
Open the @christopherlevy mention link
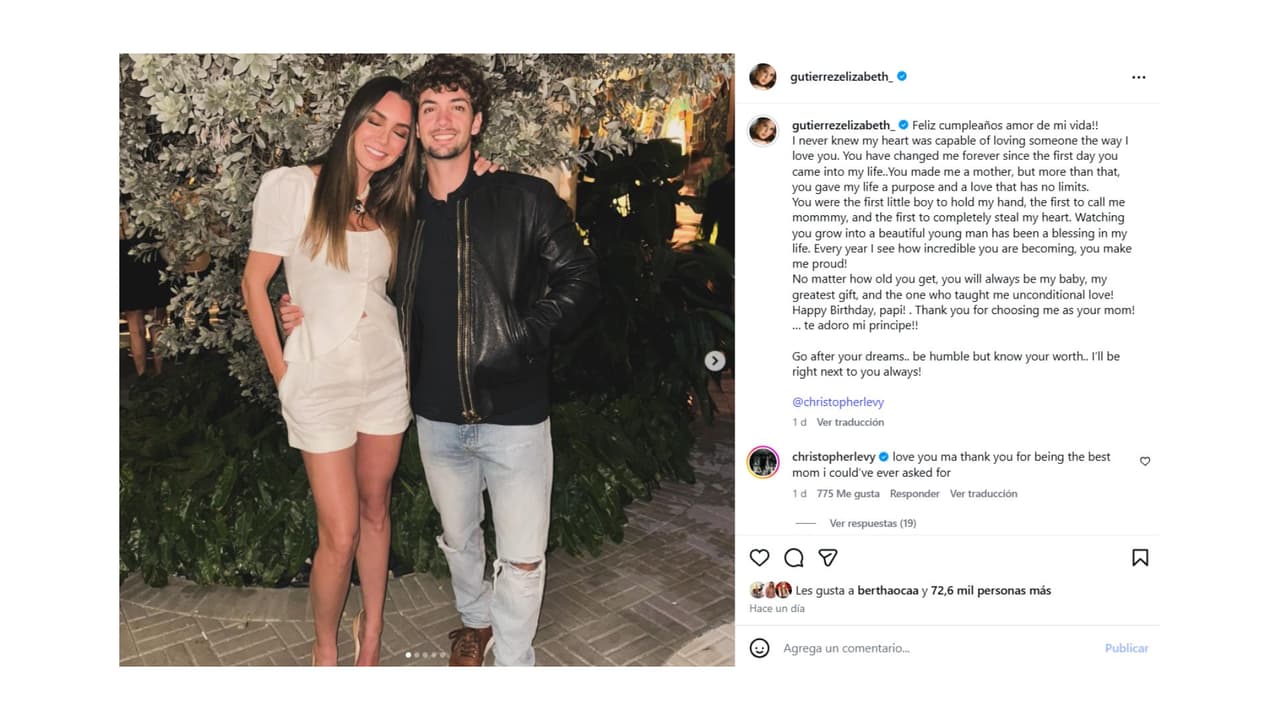(838, 402)
